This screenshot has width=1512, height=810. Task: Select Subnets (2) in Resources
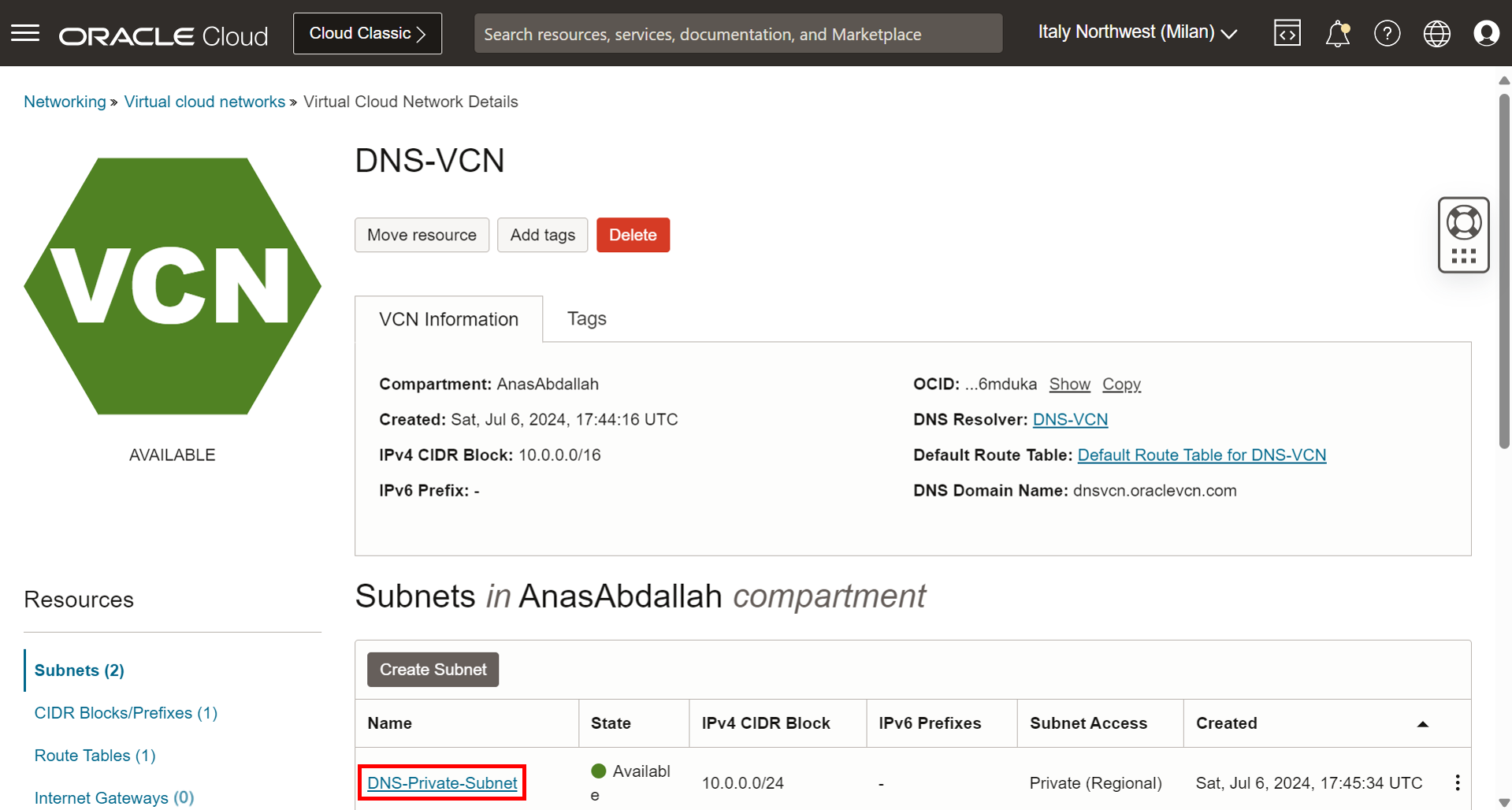pyautogui.click(x=79, y=670)
